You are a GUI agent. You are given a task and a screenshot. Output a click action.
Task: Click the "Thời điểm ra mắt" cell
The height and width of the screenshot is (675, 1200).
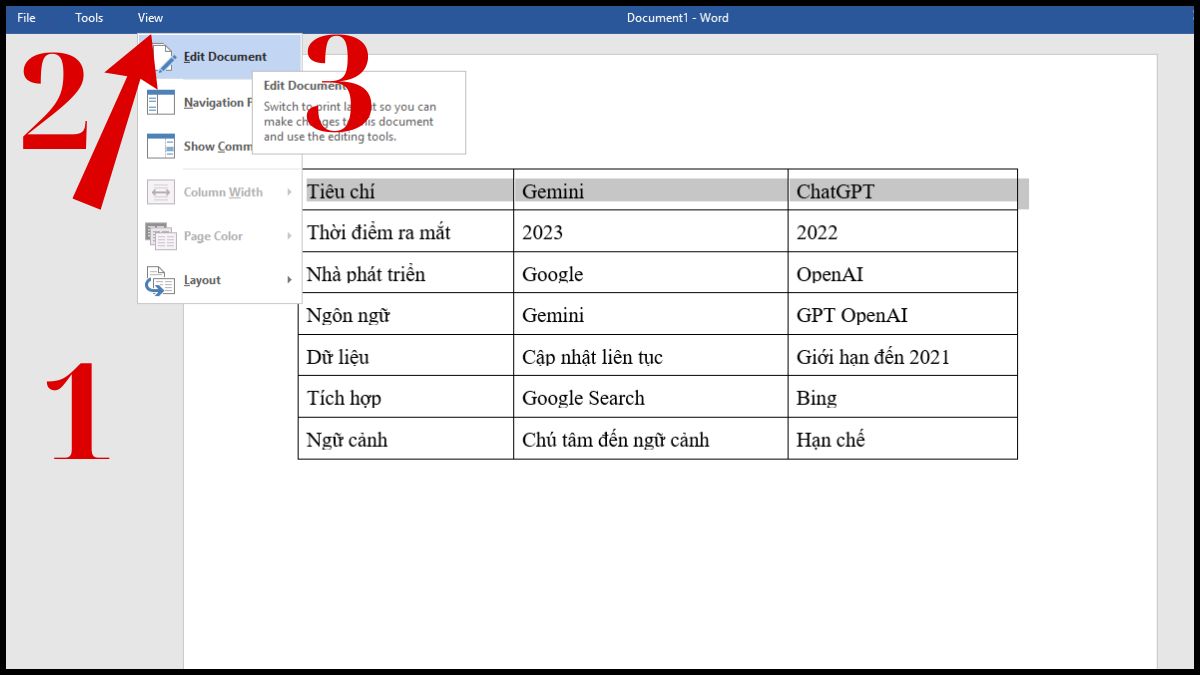click(x=406, y=232)
